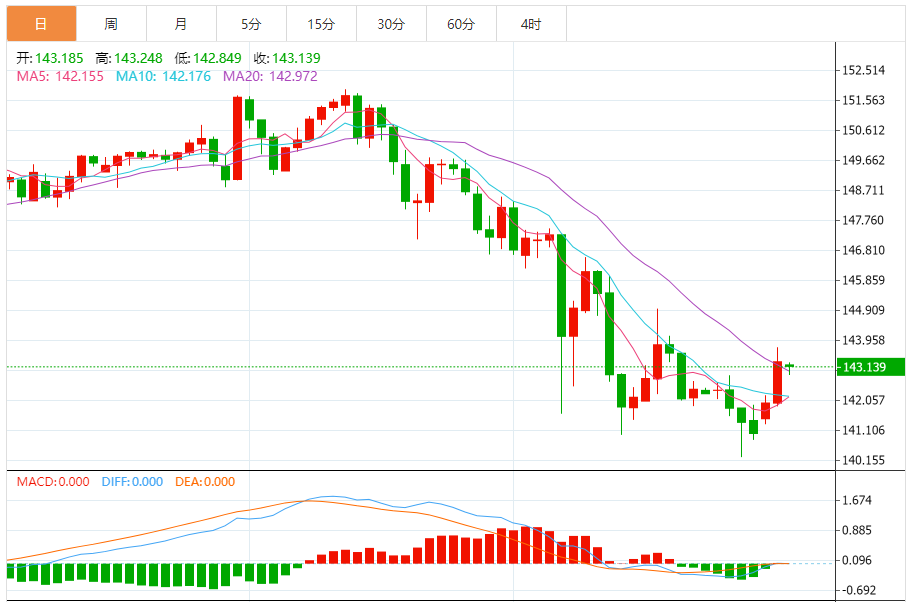Click the 148.711 price axis label
This screenshot has height=602, width=912.
864,190
